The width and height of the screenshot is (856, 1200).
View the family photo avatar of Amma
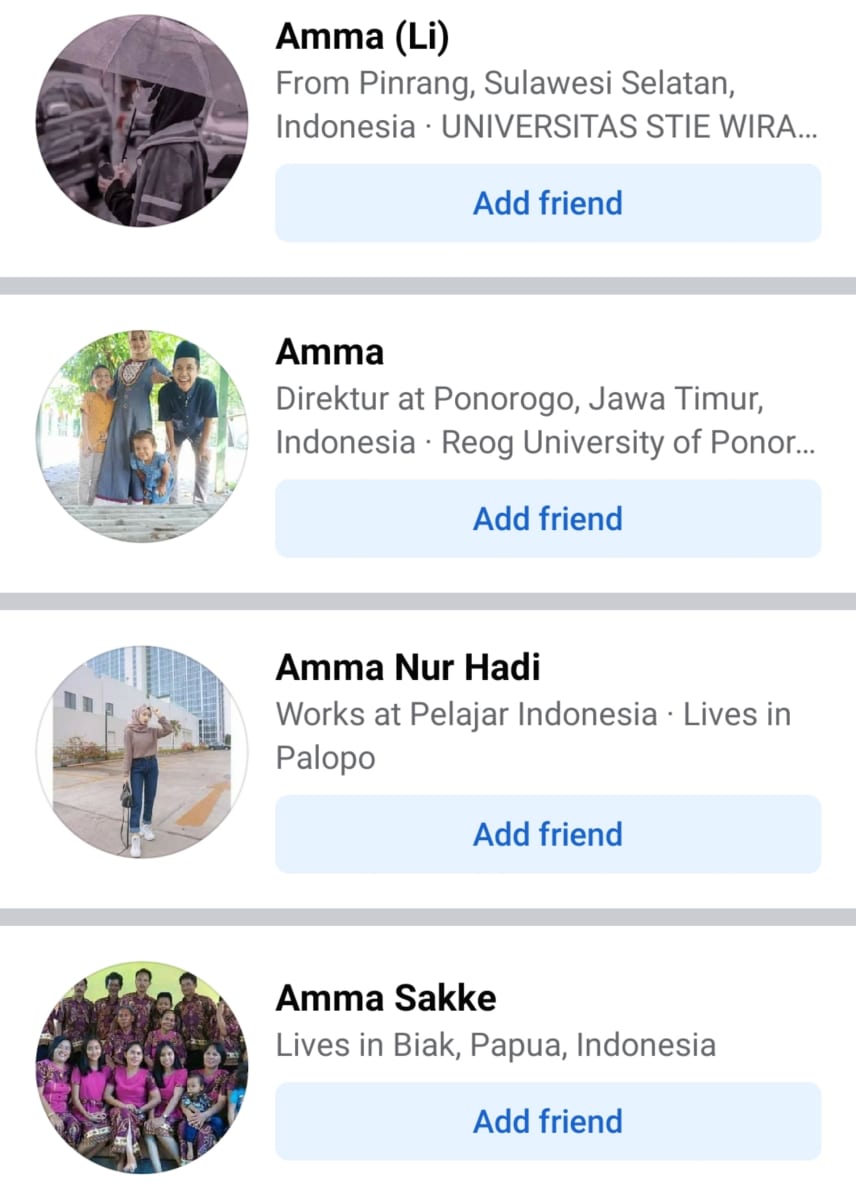142,436
